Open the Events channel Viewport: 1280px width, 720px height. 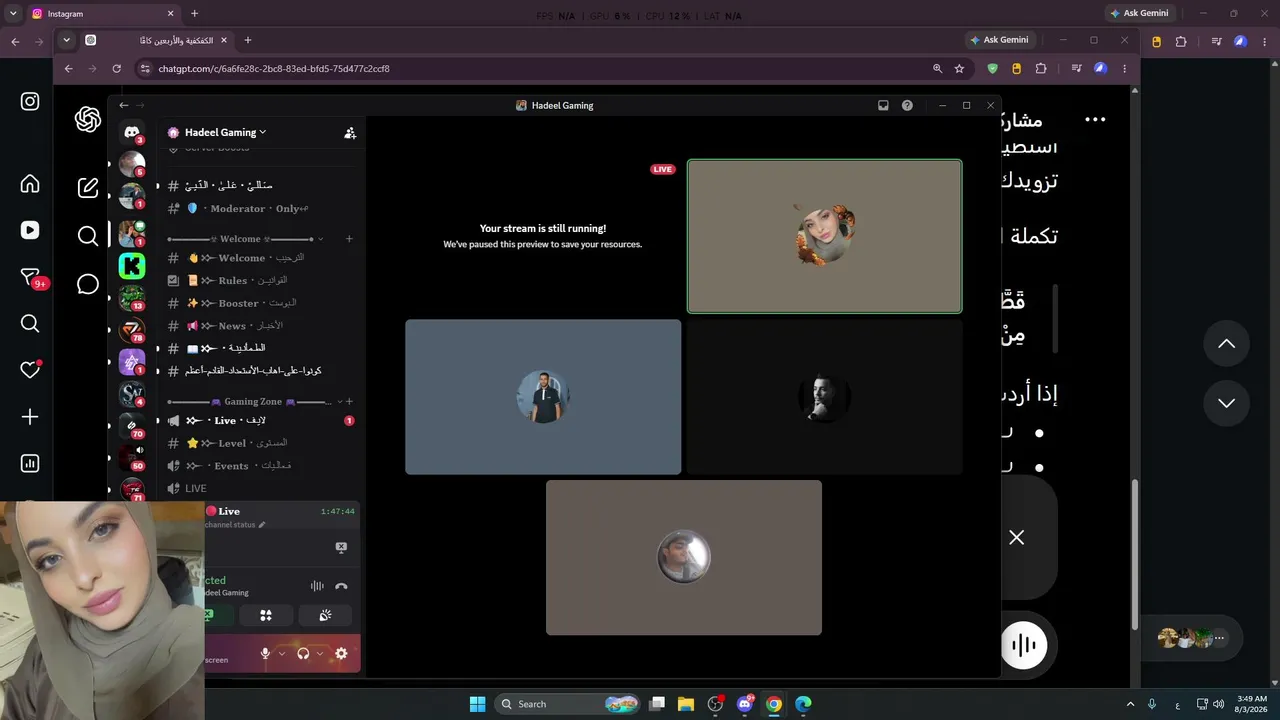point(257,466)
